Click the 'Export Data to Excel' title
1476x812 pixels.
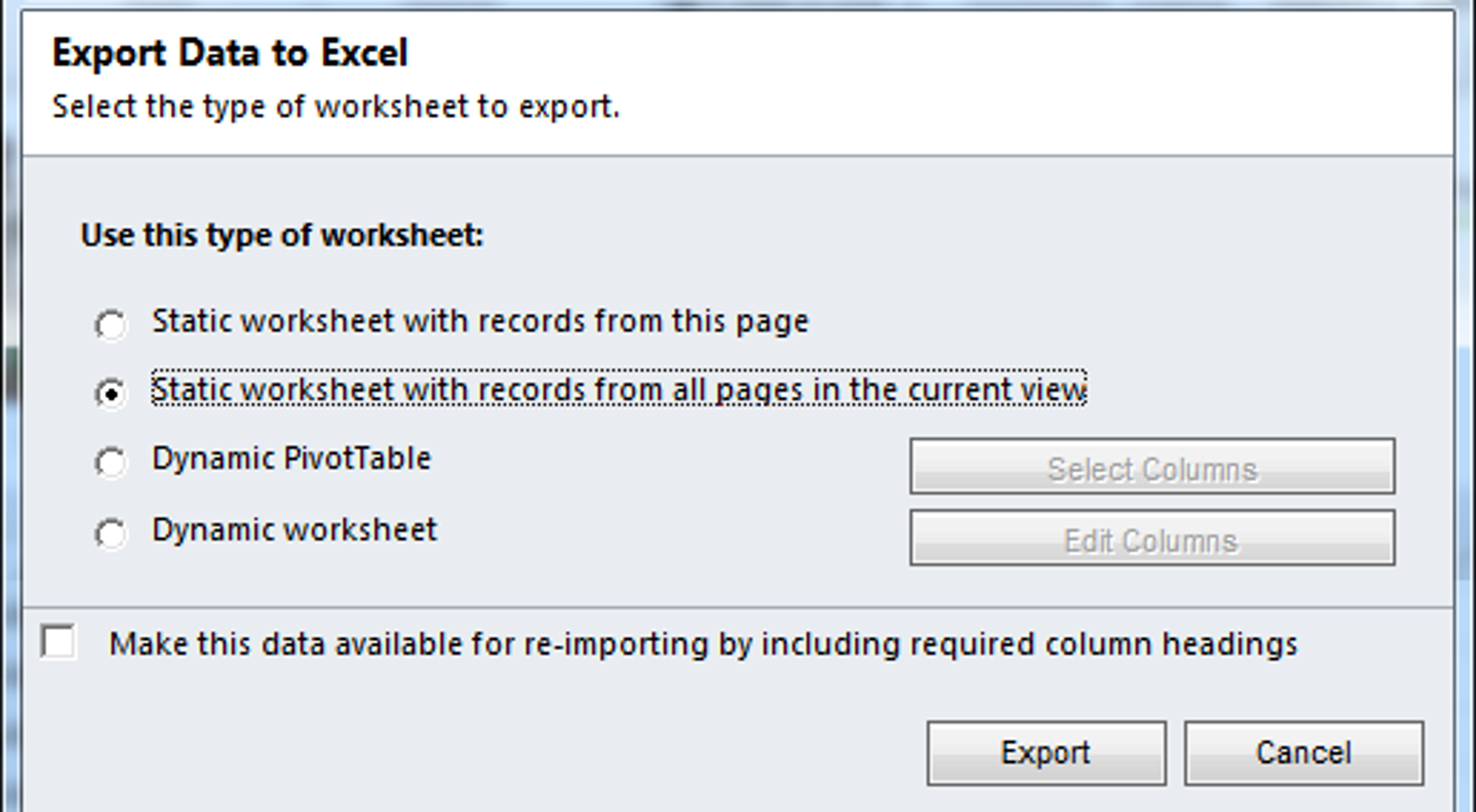[x=230, y=54]
